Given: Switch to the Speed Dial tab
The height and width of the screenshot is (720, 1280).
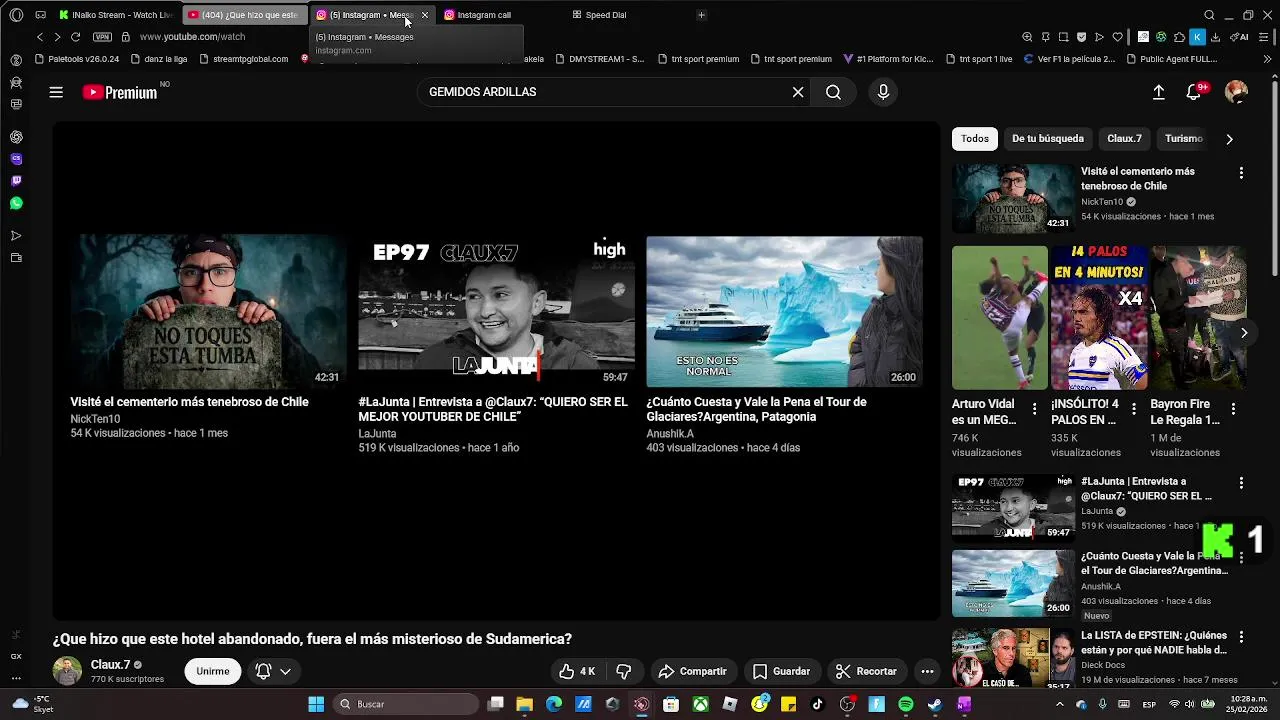Looking at the screenshot, I should (x=600, y=15).
